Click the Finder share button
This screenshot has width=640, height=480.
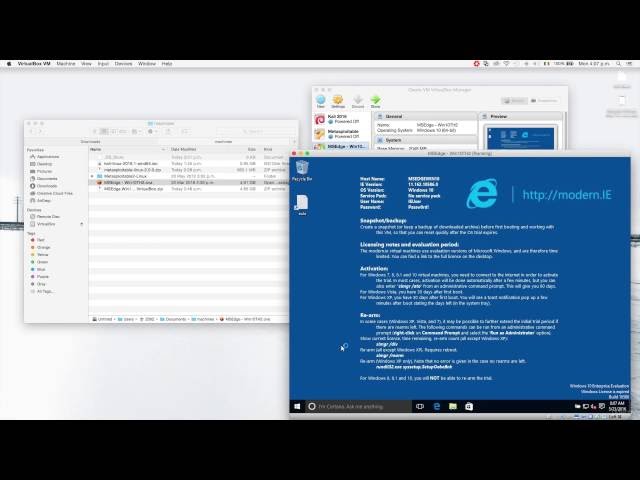[x=168, y=131]
